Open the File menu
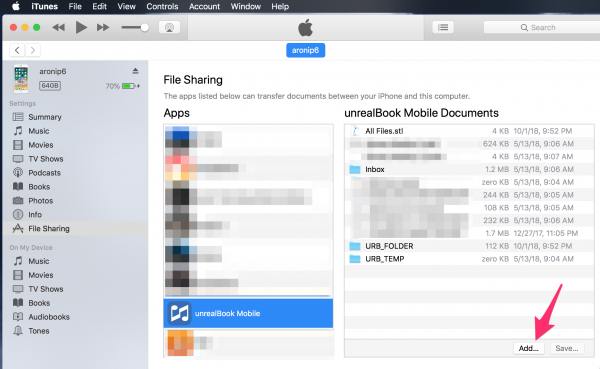Screen dimensions: 600x369 [75, 7]
